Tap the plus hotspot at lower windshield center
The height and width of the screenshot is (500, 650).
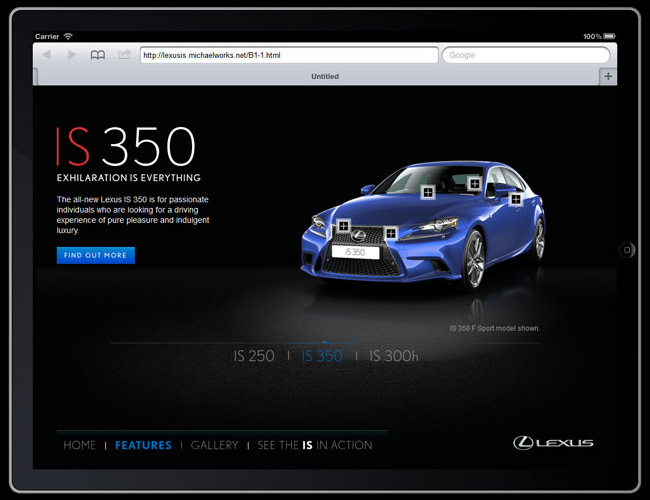427,191
